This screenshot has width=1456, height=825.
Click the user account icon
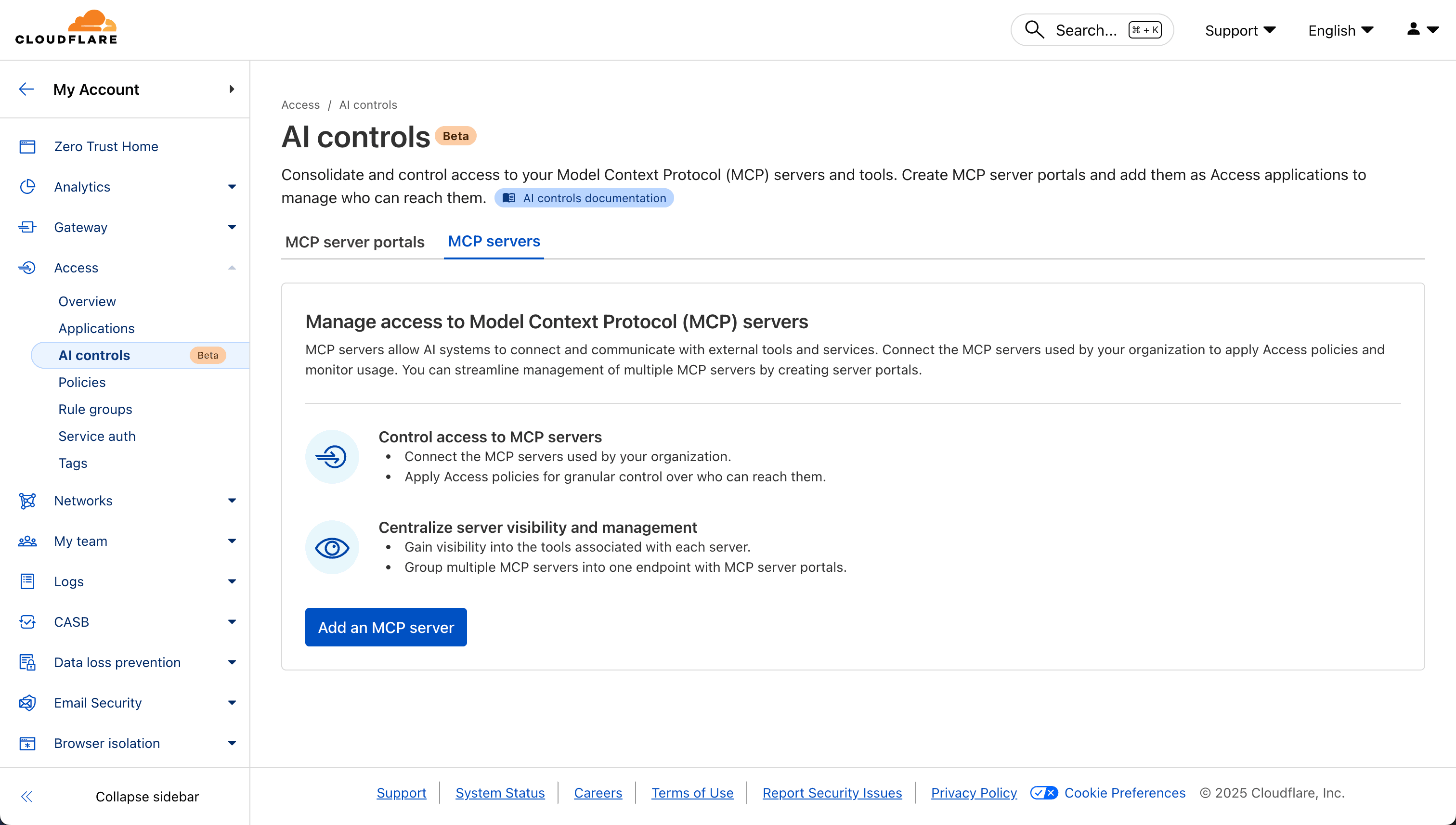(x=1413, y=29)
